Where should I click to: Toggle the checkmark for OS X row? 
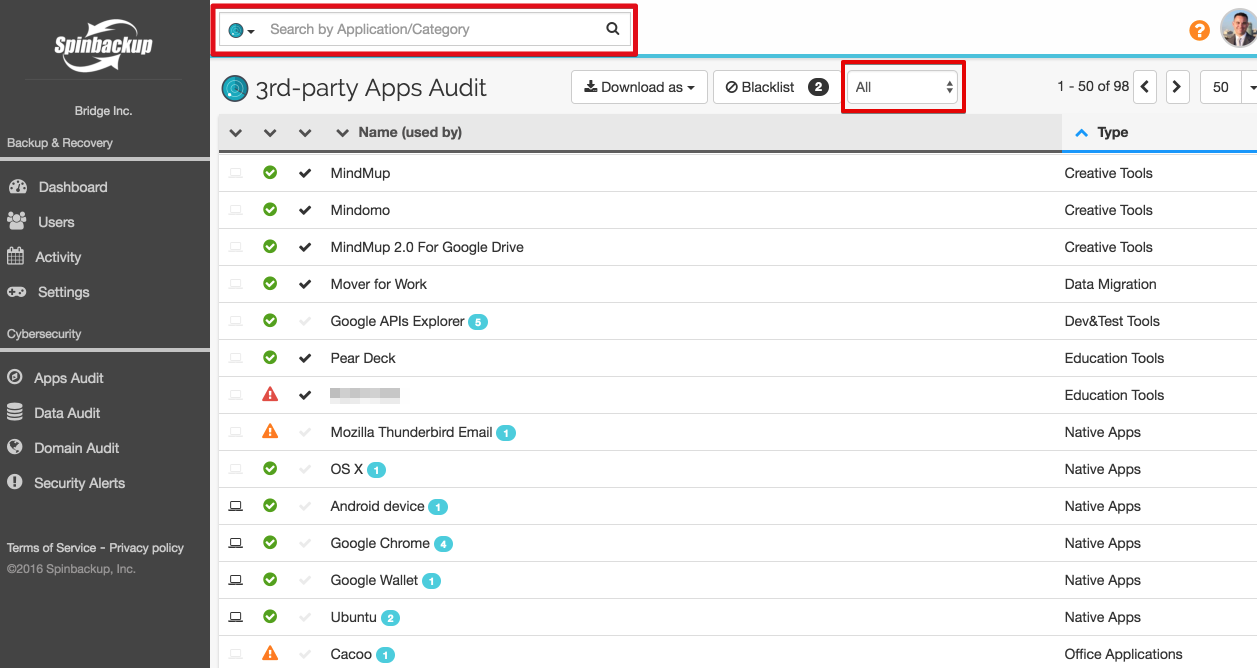coord(305,469)
